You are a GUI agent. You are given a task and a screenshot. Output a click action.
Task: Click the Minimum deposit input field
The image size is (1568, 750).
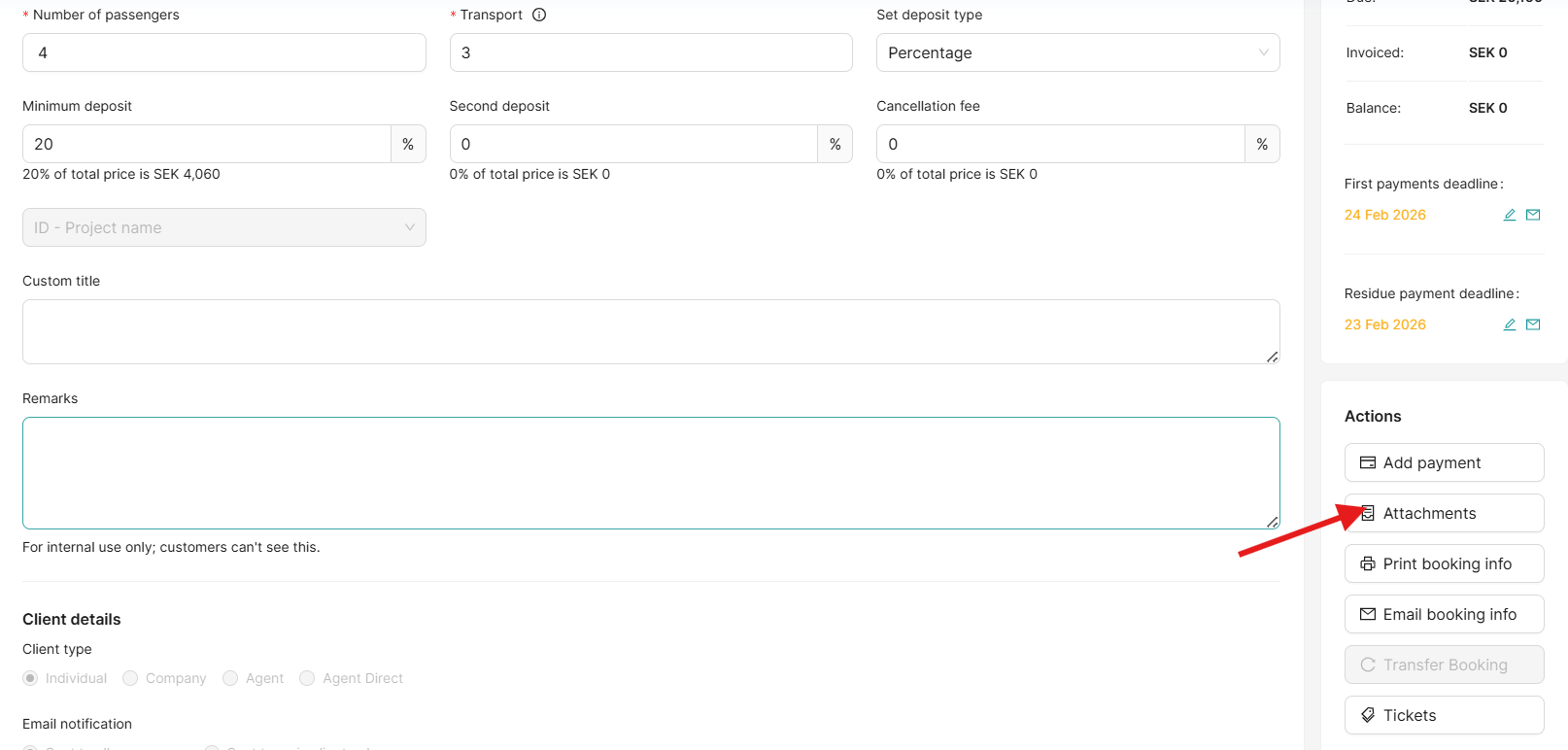[206, 144]
